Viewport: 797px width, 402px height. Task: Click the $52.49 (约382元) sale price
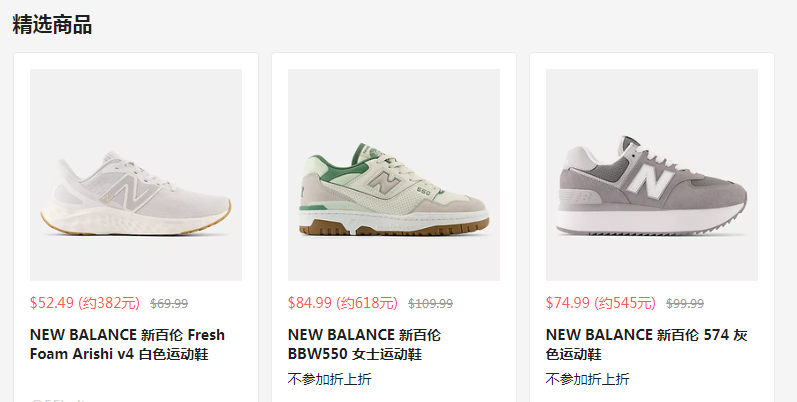coord(84,303)
